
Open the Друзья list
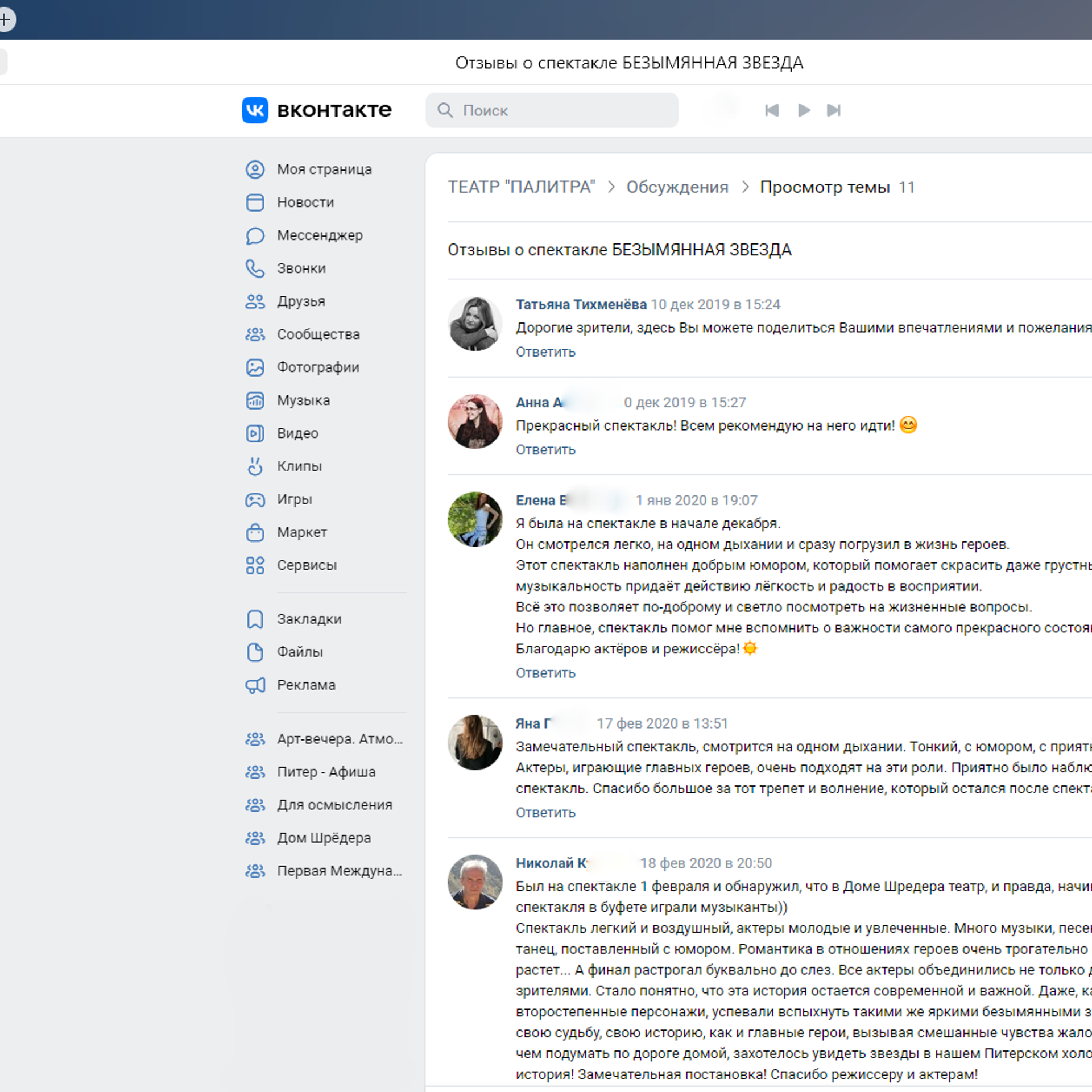(x=299, y=301)
